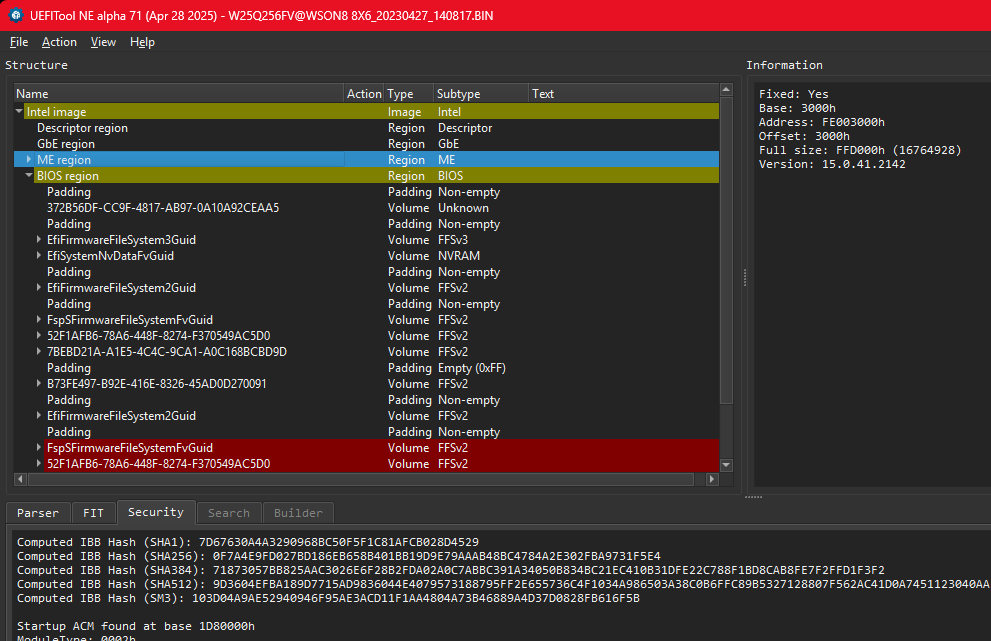Viewport: 991px width, 641px height.
Task: Click the 'Structure' panel label
Action: tap(36, 65)
